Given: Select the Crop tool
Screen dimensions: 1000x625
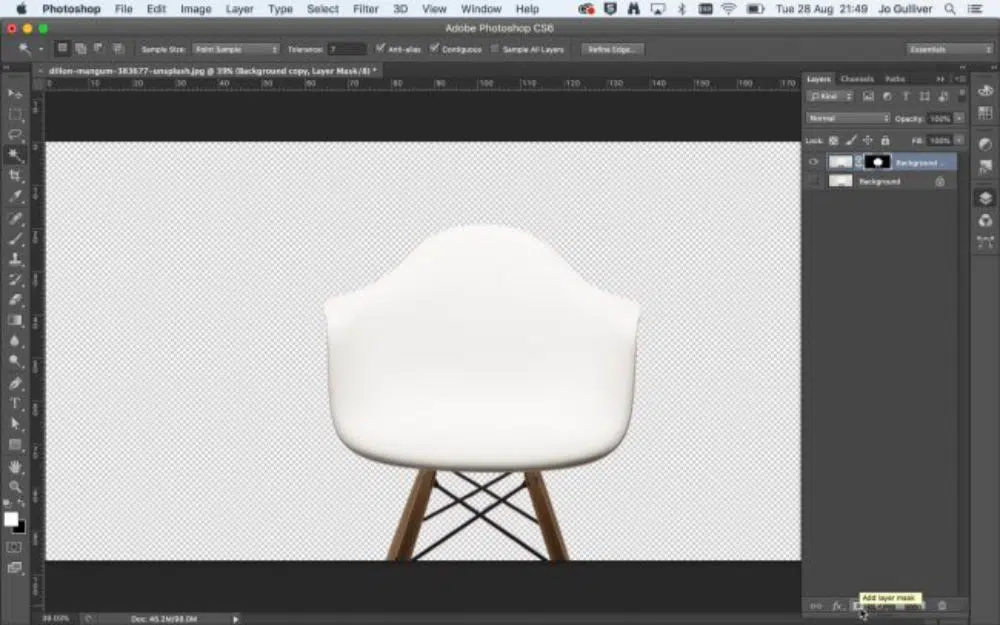Looking at the screenshot, I should pos(16,176).
